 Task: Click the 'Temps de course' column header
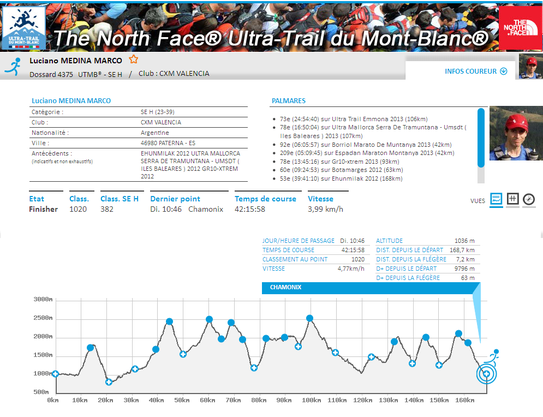(x=266, y=199)
